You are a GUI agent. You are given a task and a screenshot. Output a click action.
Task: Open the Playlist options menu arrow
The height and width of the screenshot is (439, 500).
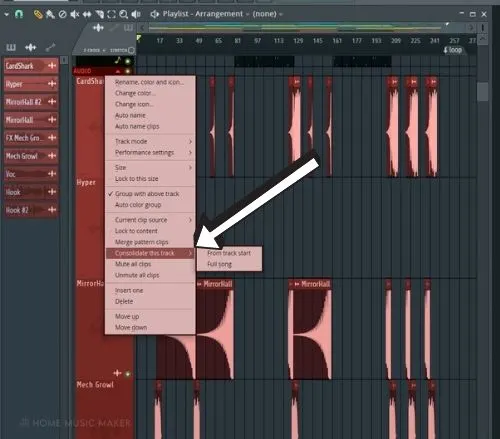pyautogui.click(x=6, y=14)
